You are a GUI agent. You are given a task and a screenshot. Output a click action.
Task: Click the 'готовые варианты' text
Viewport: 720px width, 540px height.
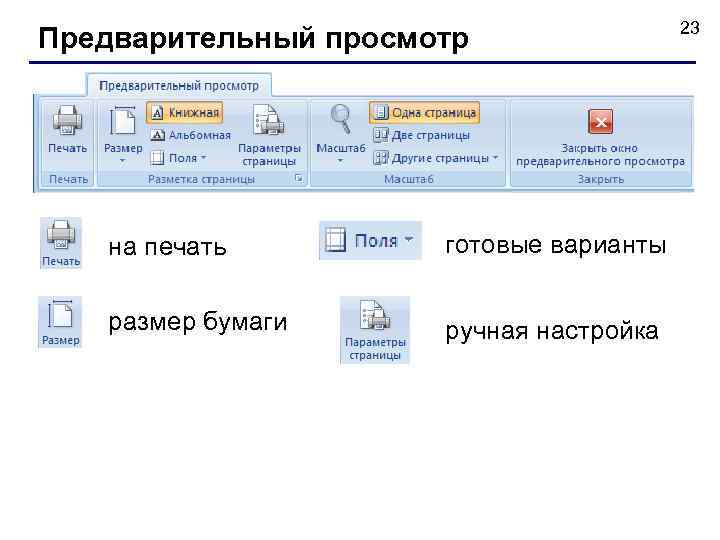click(556, 245)
